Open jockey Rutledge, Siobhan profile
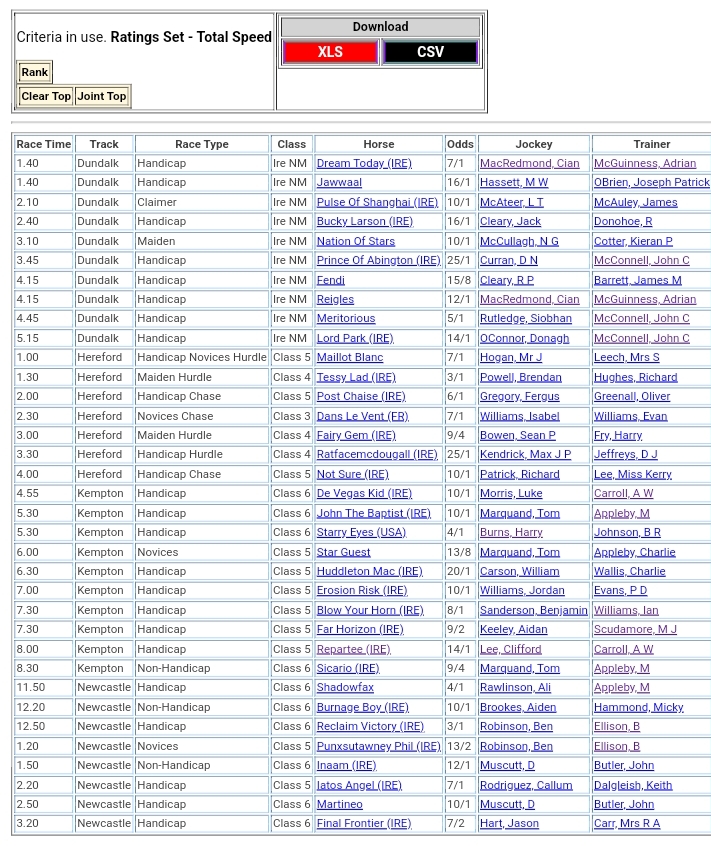 tap(525, 319)
